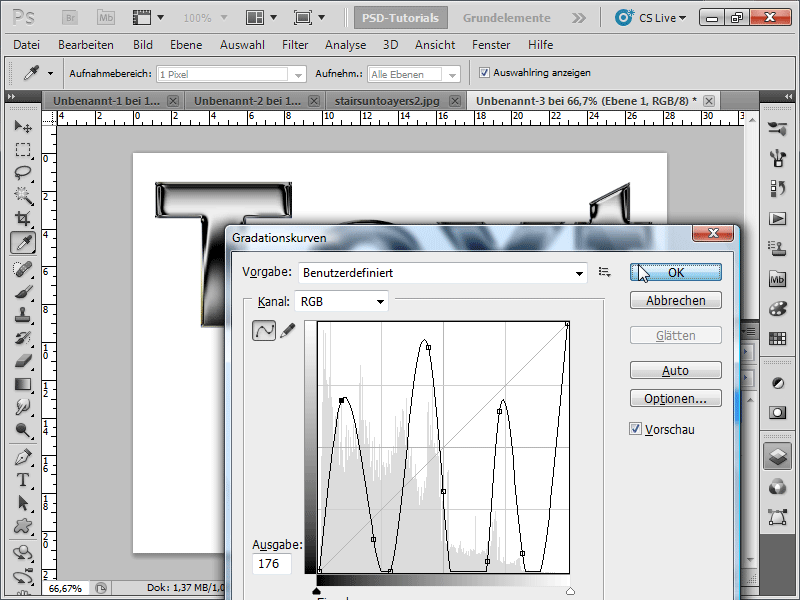Launch Adobe Bridge from the top bar
The height and width of the screenshot is (600, 800).
pyautogui.click(x=70, y=18)
